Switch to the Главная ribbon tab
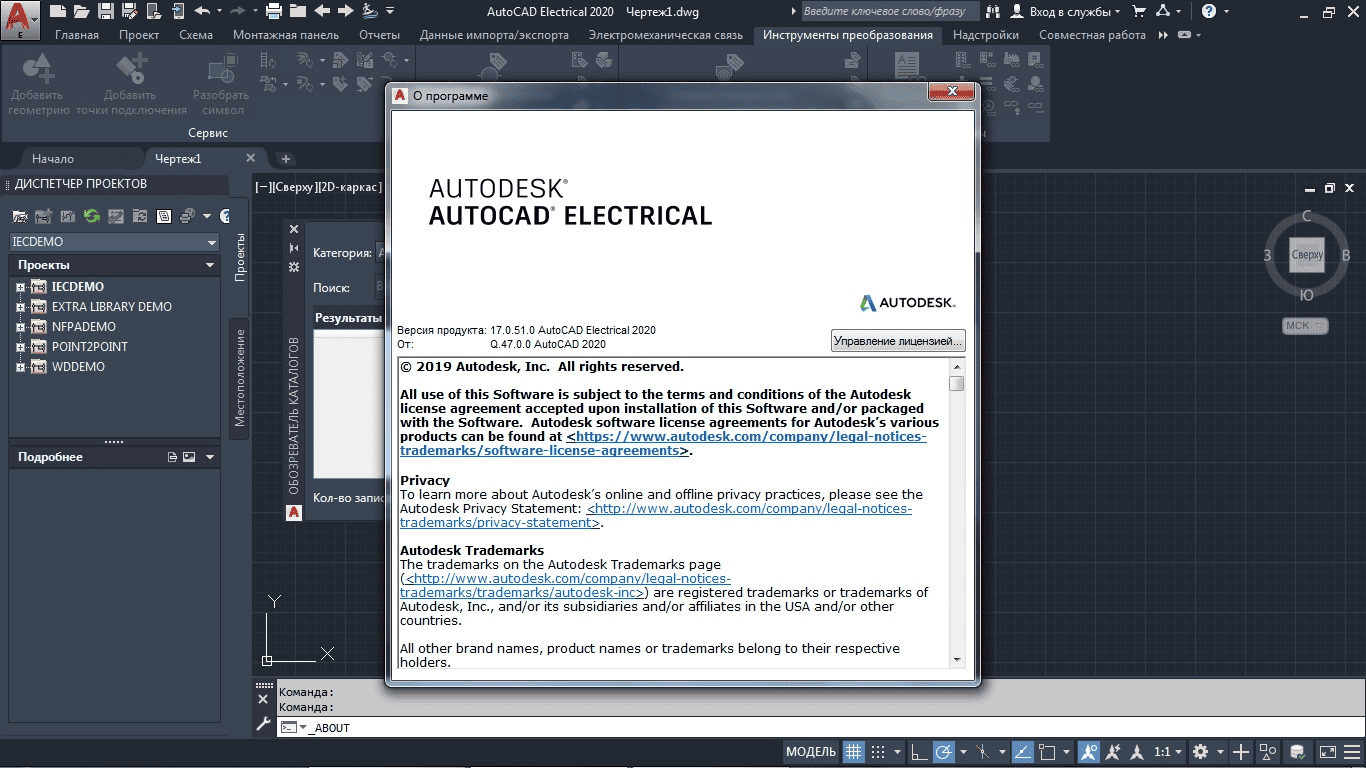 tap(77, 35)
